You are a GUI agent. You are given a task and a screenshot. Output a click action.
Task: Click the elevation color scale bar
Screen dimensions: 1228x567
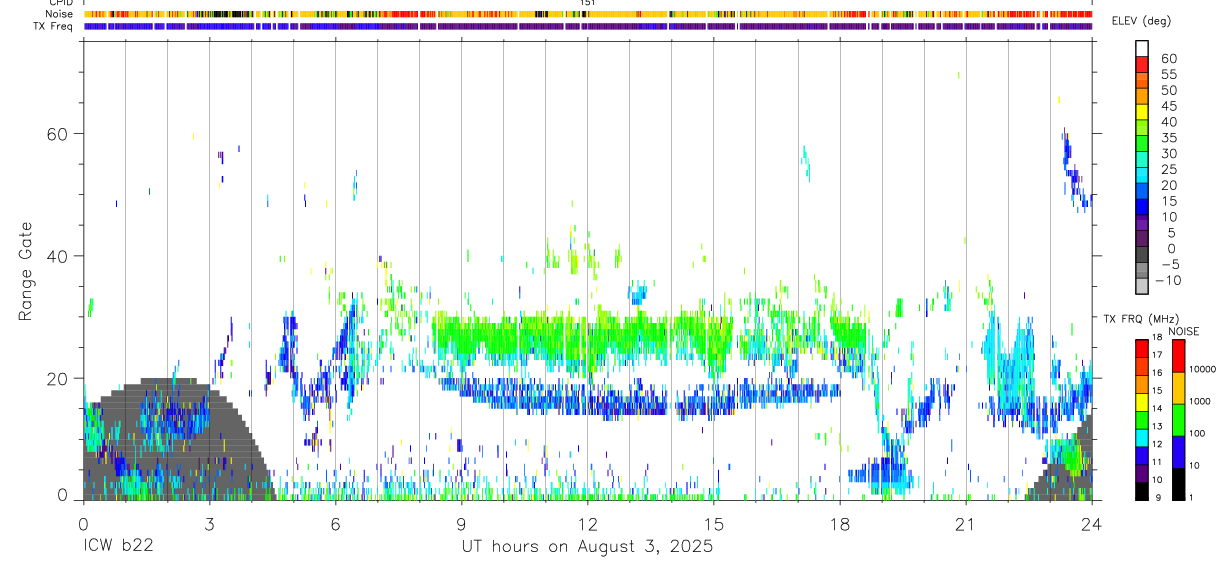click(1142, 165)
